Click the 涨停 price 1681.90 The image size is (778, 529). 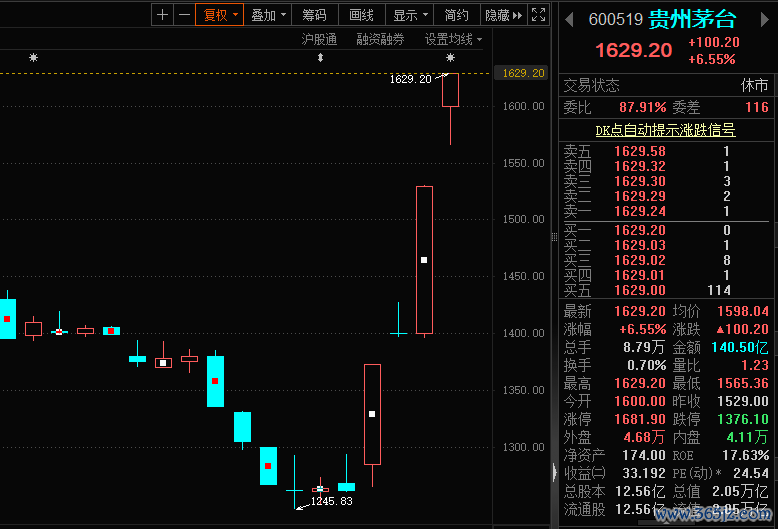pyautogui.click(x=640, y=419)
